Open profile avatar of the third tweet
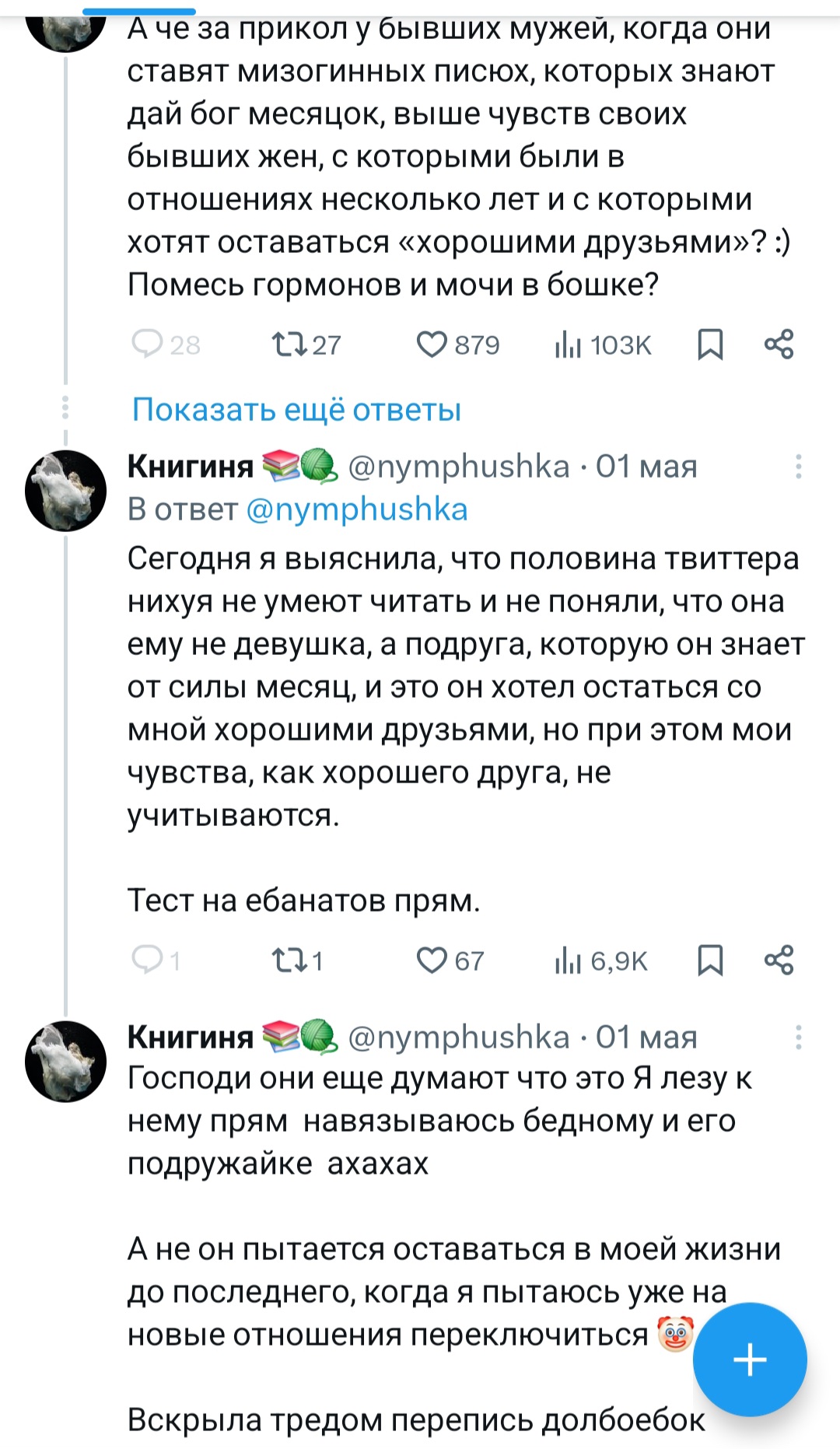 click(66, 1061)
